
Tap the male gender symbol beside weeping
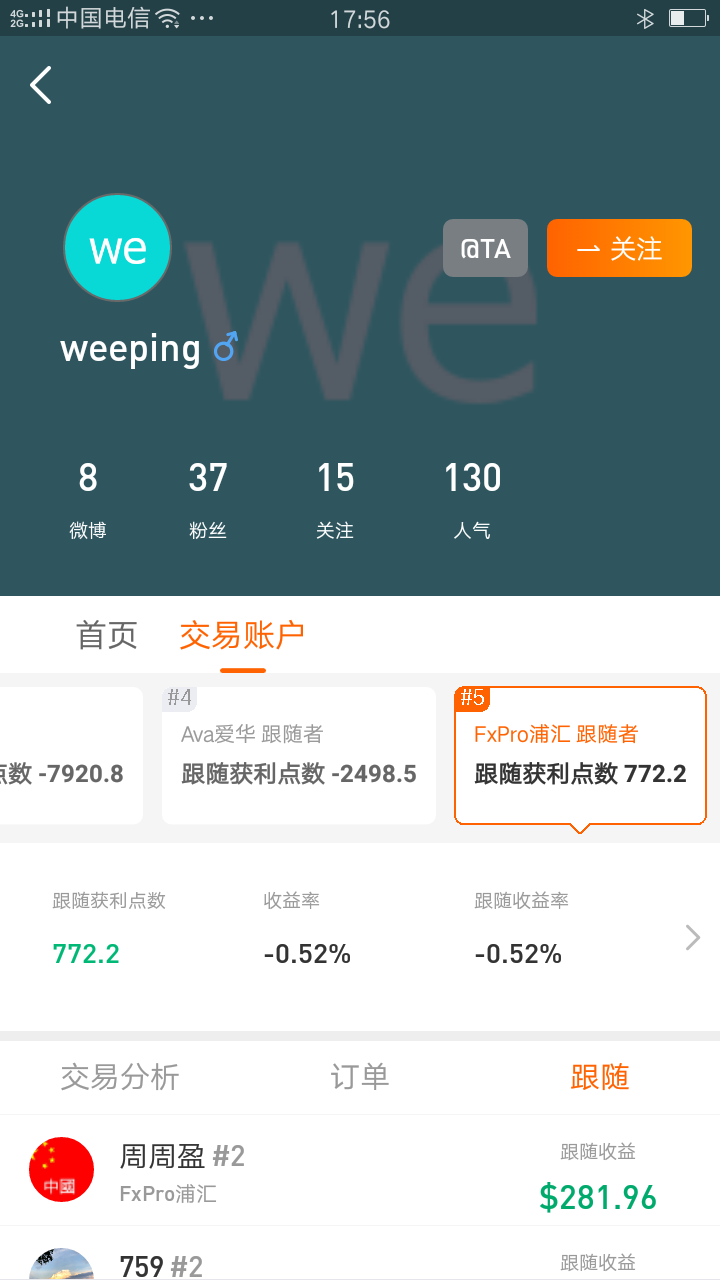[226, 348]
